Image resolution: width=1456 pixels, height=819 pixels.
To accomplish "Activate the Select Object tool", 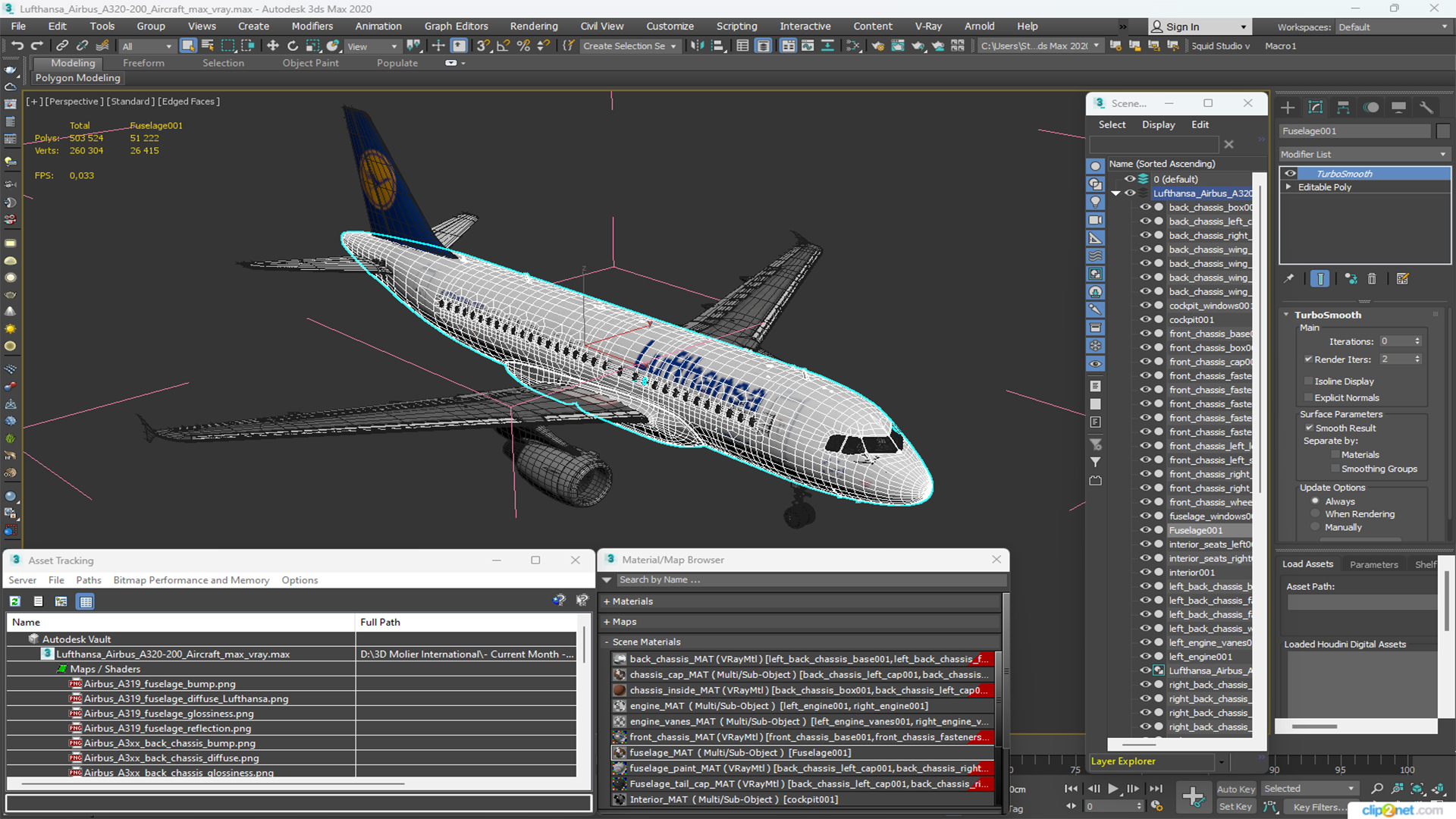I will [x=188, y=46].
